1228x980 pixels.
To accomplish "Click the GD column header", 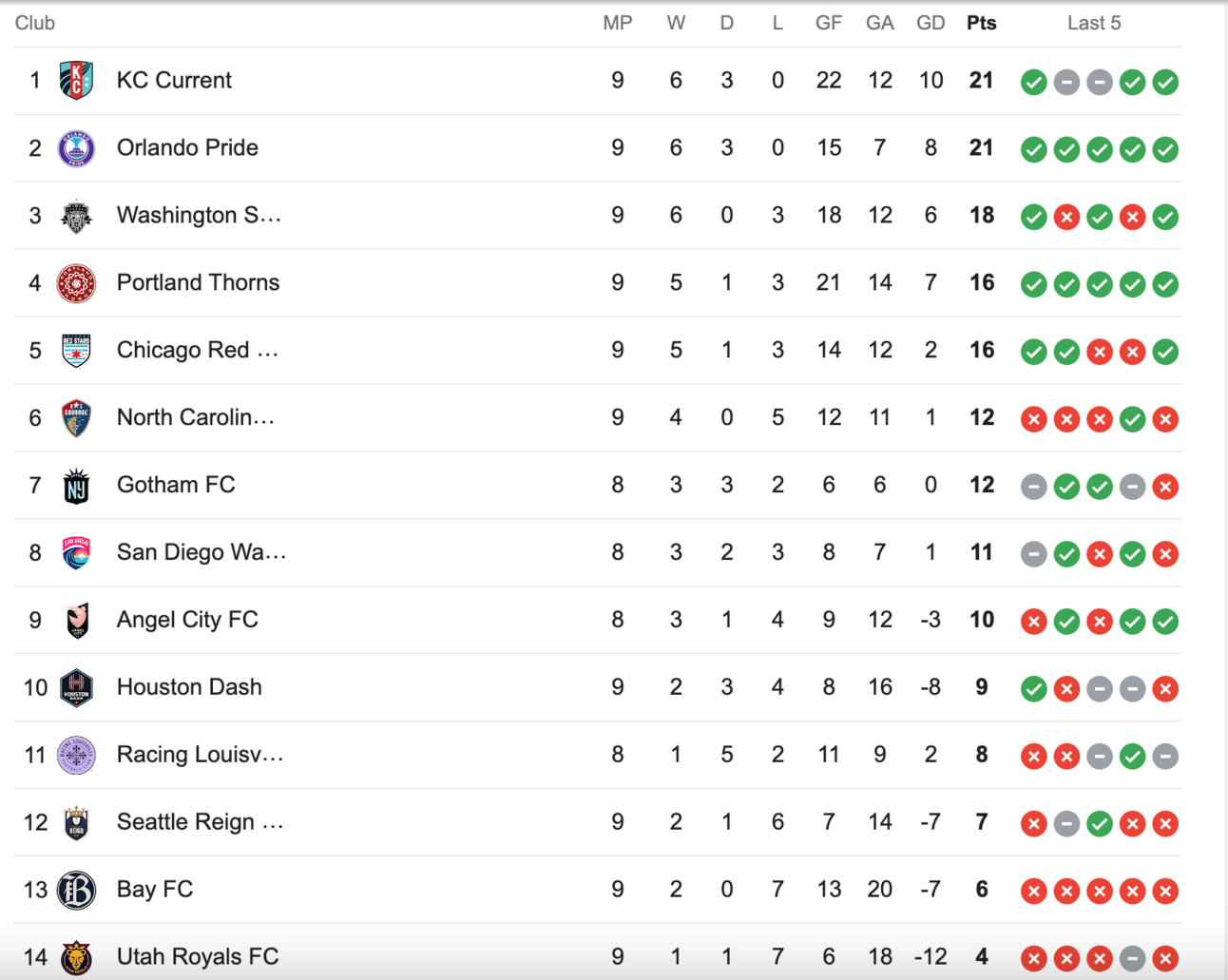I will click(x=930, y=23).
